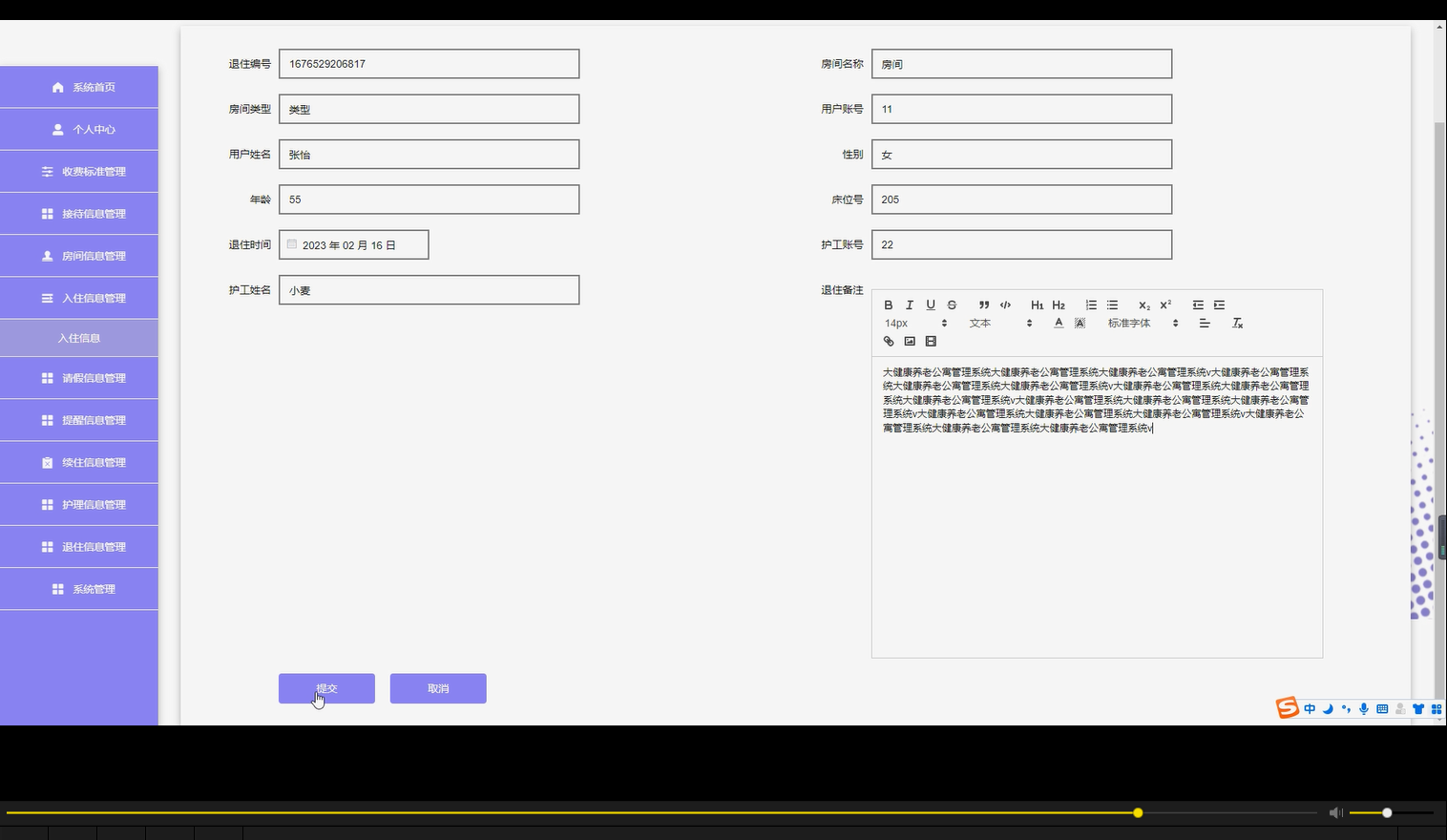Apply superscript formatting
The width and height of the screenshot is (1447, 840).
1165,304
